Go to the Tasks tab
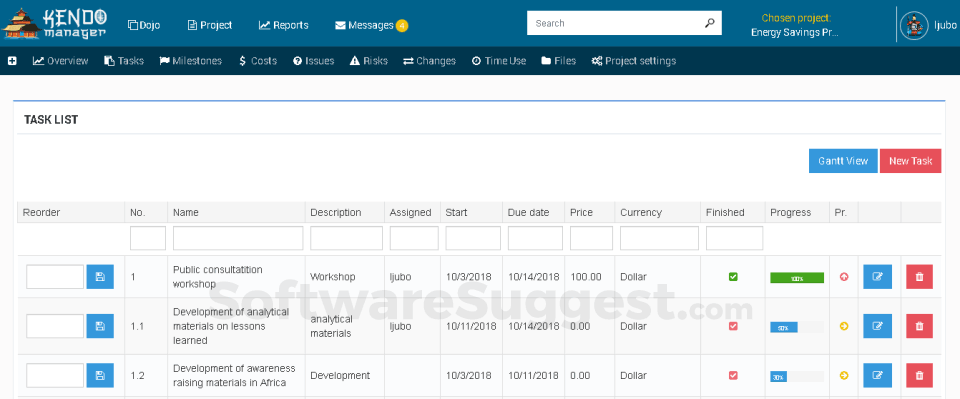This screenshot has height=399, width=960. coord(124,61)
